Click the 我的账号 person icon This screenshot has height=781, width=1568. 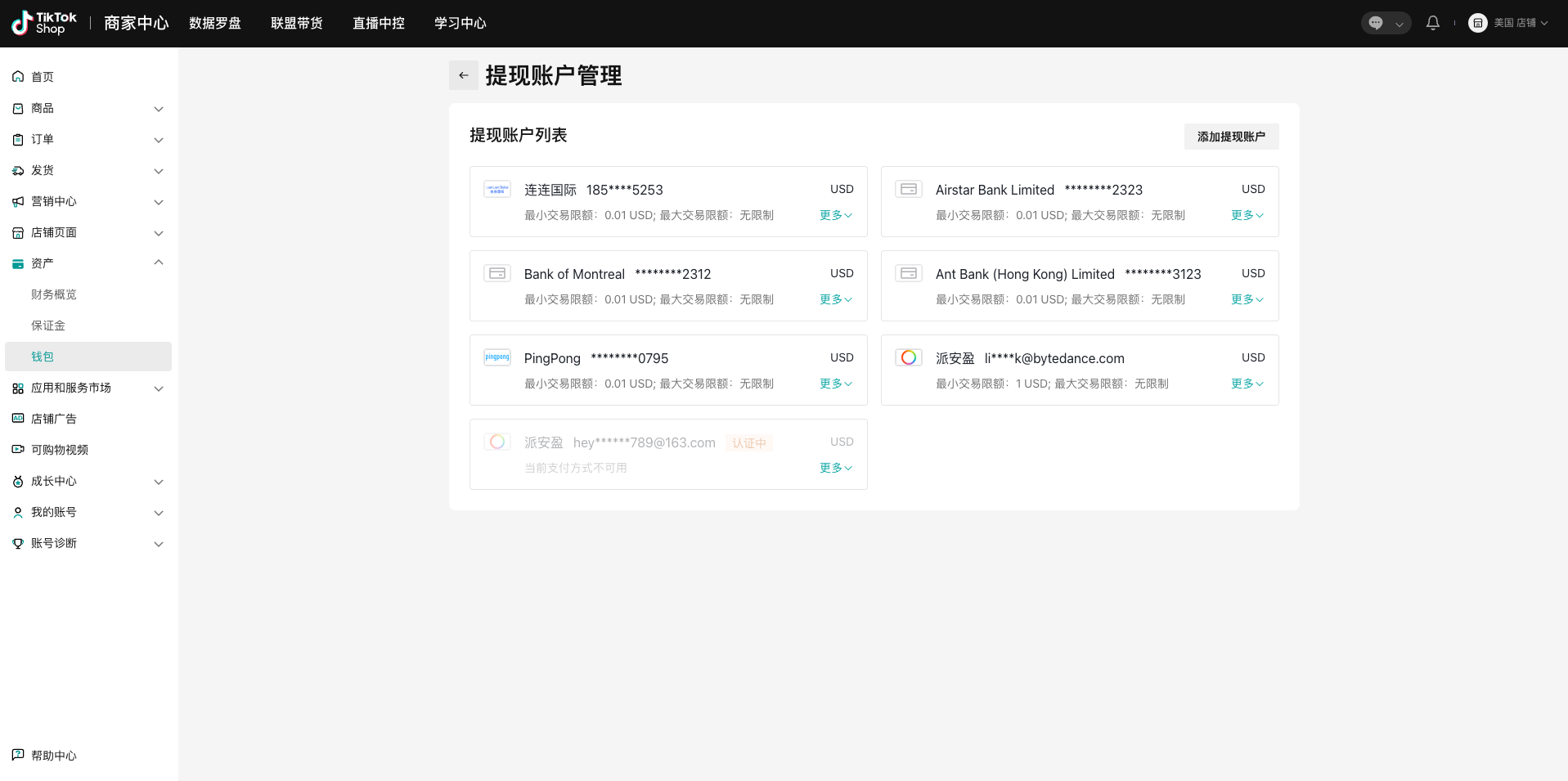[x=18, y=512]
